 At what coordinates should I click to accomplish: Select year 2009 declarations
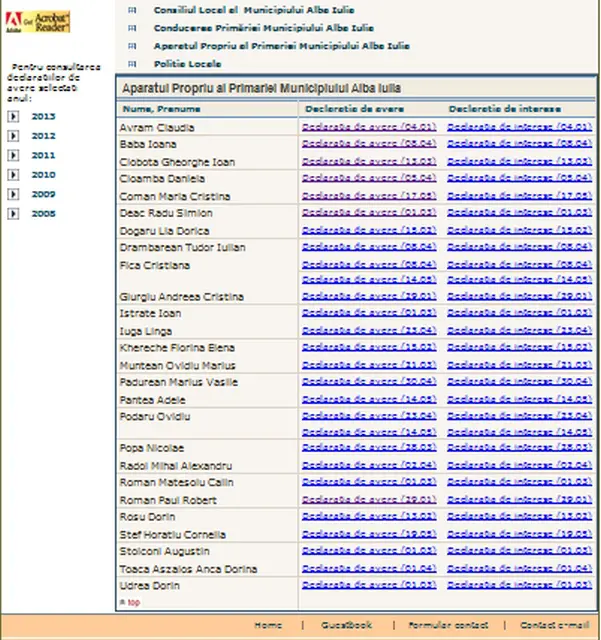[43, 194]
